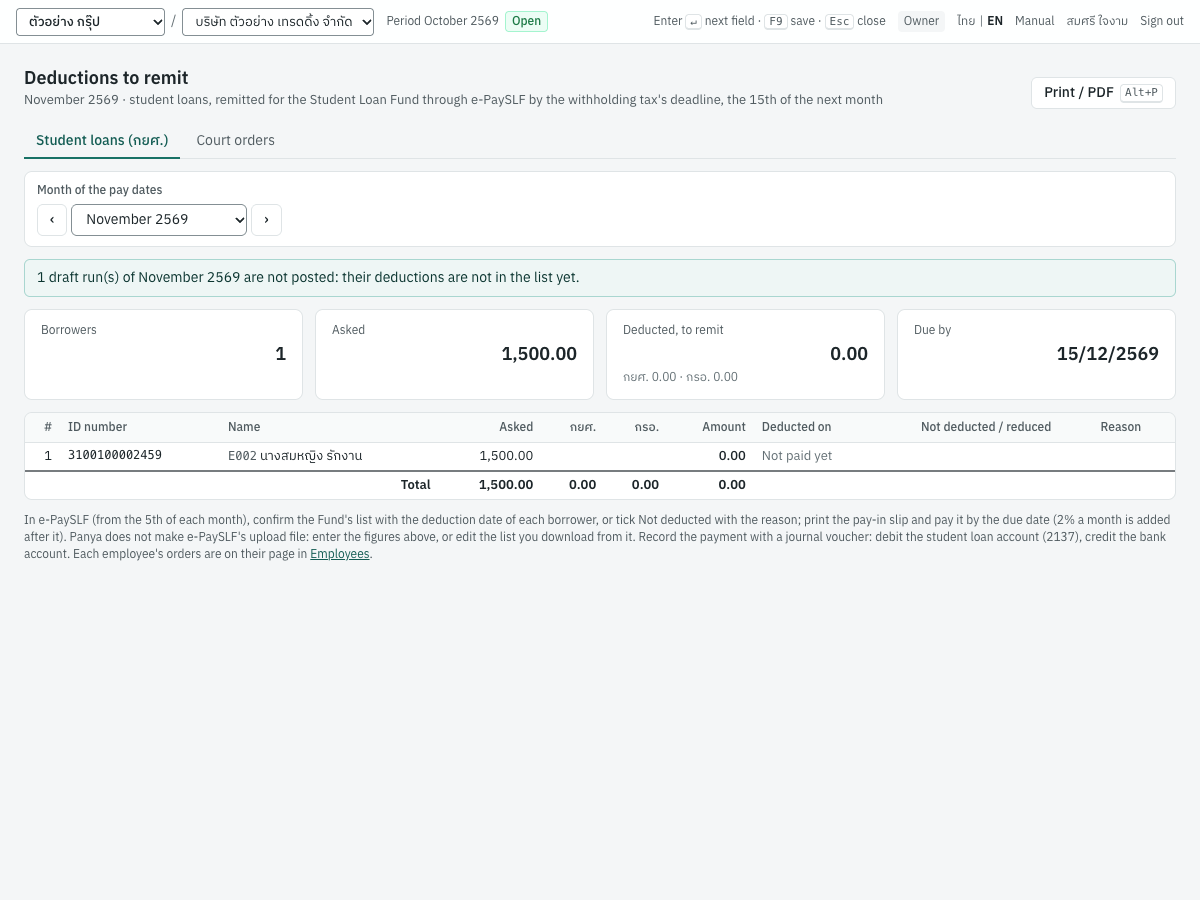Open the Manual link
The height and width of the screenshot is (900, 1200).
[x=1035, y=21]
